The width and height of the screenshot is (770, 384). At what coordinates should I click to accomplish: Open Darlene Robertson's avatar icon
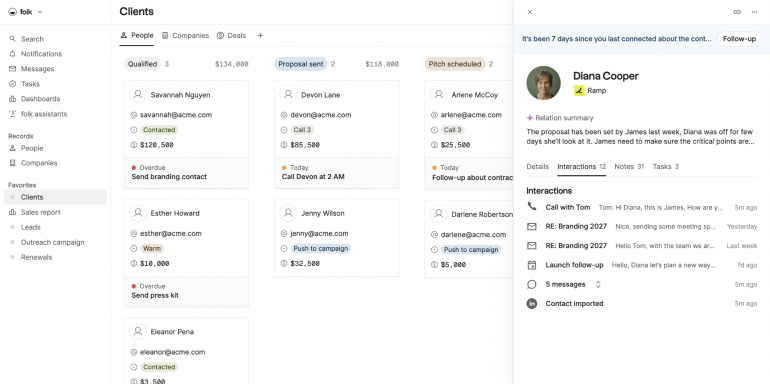pyautogui.click(x=439, y=214)
